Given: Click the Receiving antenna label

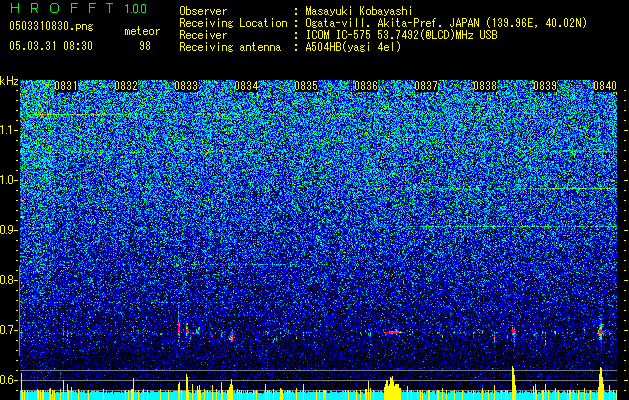Looking at the screenshot, I should coord(230,47).
